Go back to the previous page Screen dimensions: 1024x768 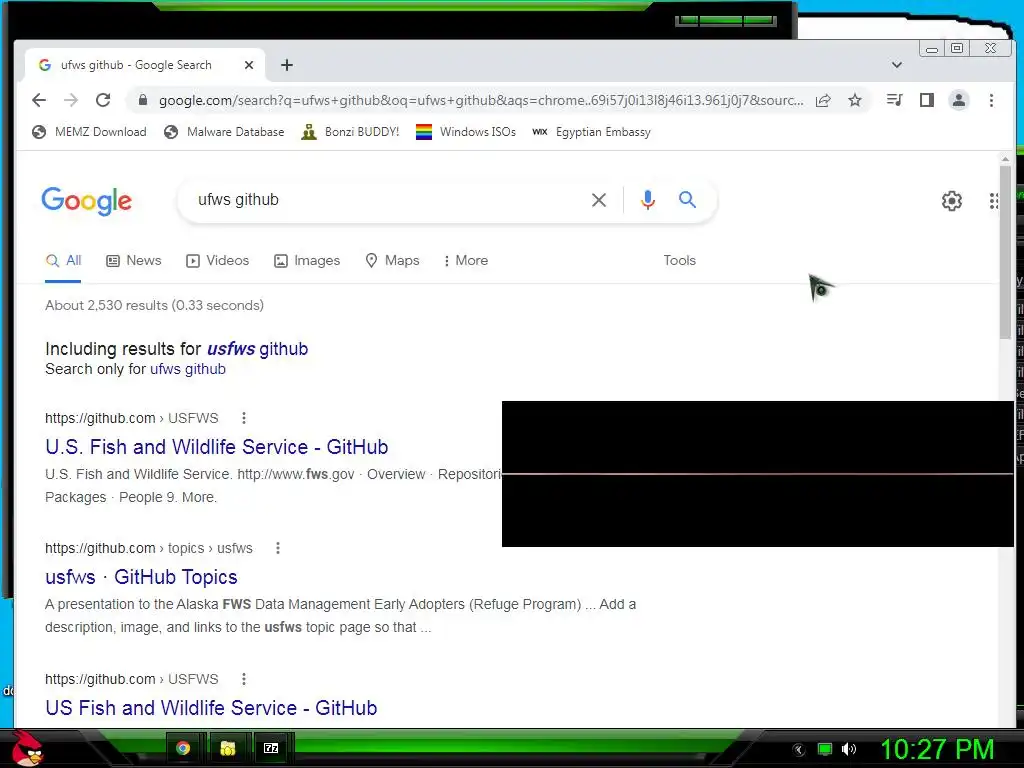tap(39, 100)
